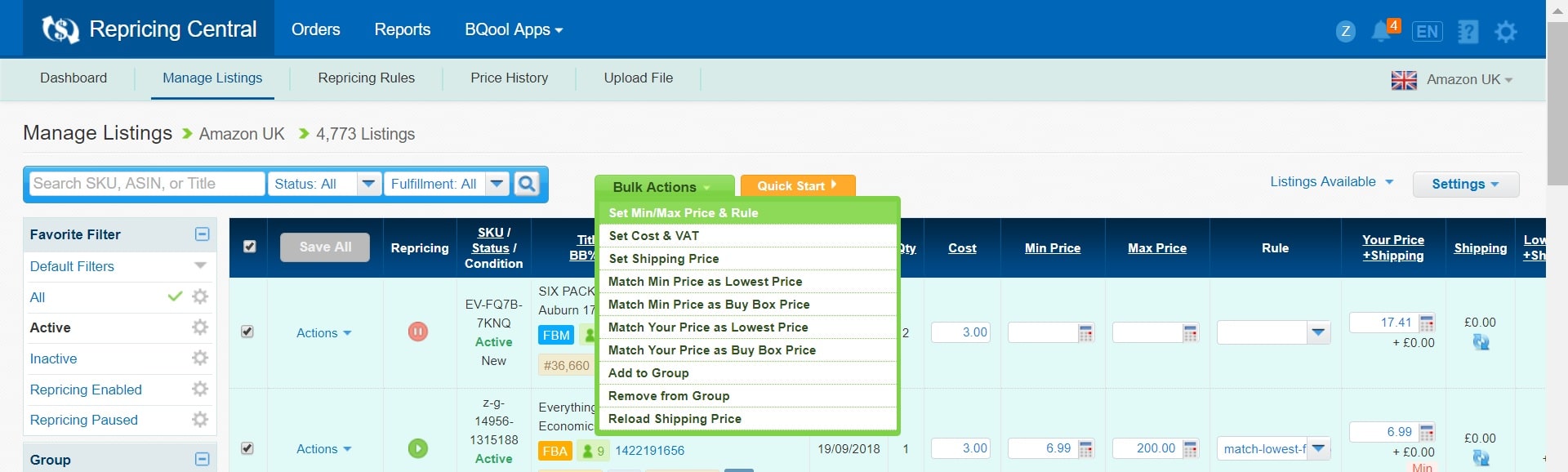1568x472 pixels.
Task: Click the Repricing Central logo icon
Action: click(60, 29)
